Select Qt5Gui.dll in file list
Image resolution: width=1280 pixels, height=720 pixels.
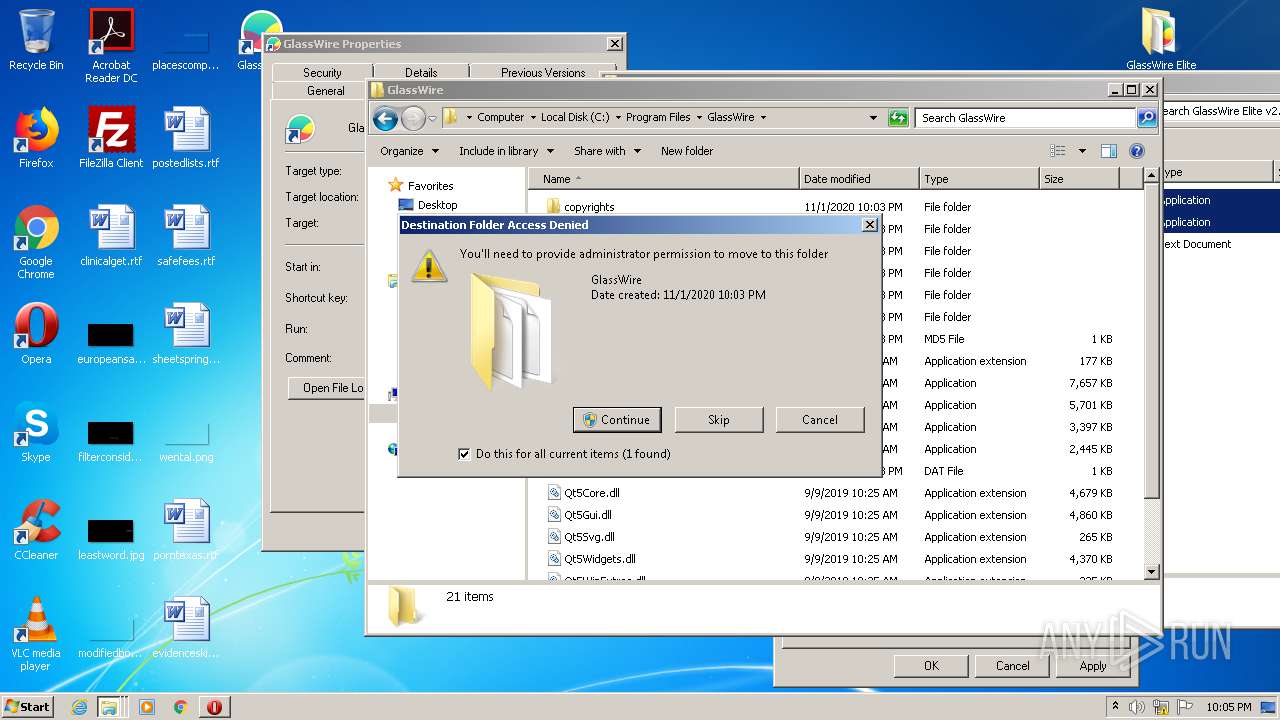tap(588, 515)
